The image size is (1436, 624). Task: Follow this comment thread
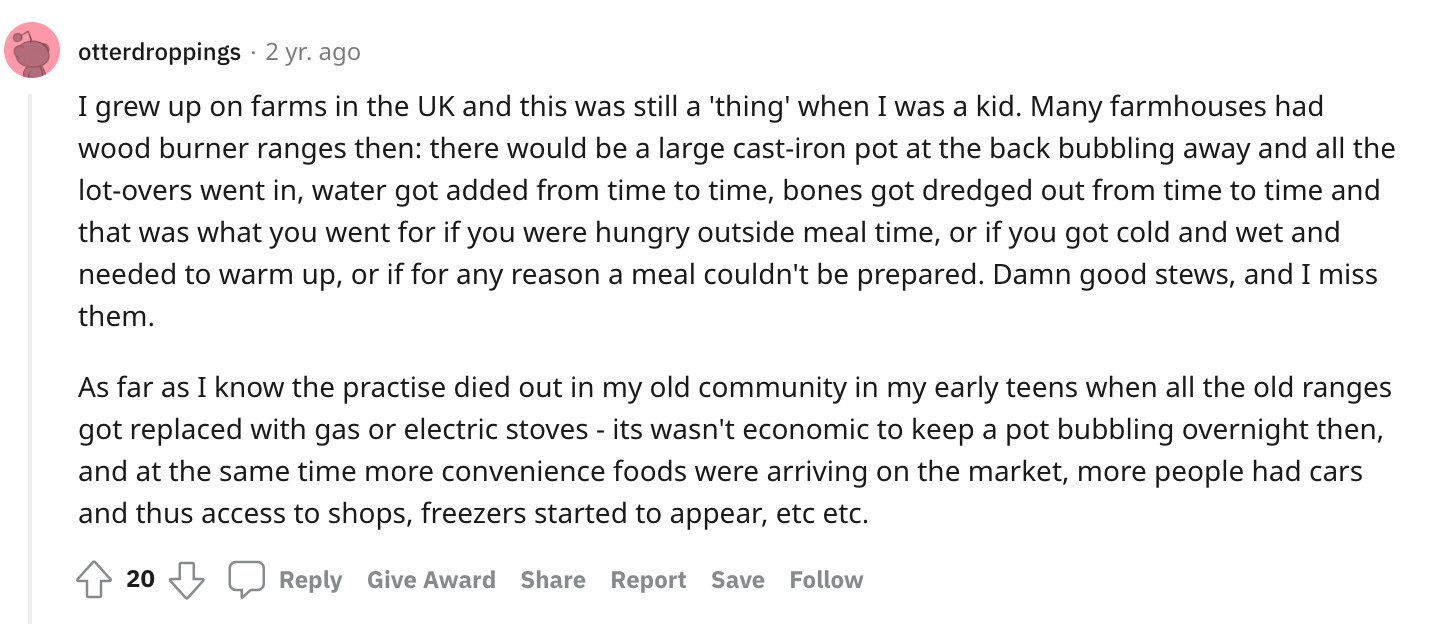[x=826, y=580]
